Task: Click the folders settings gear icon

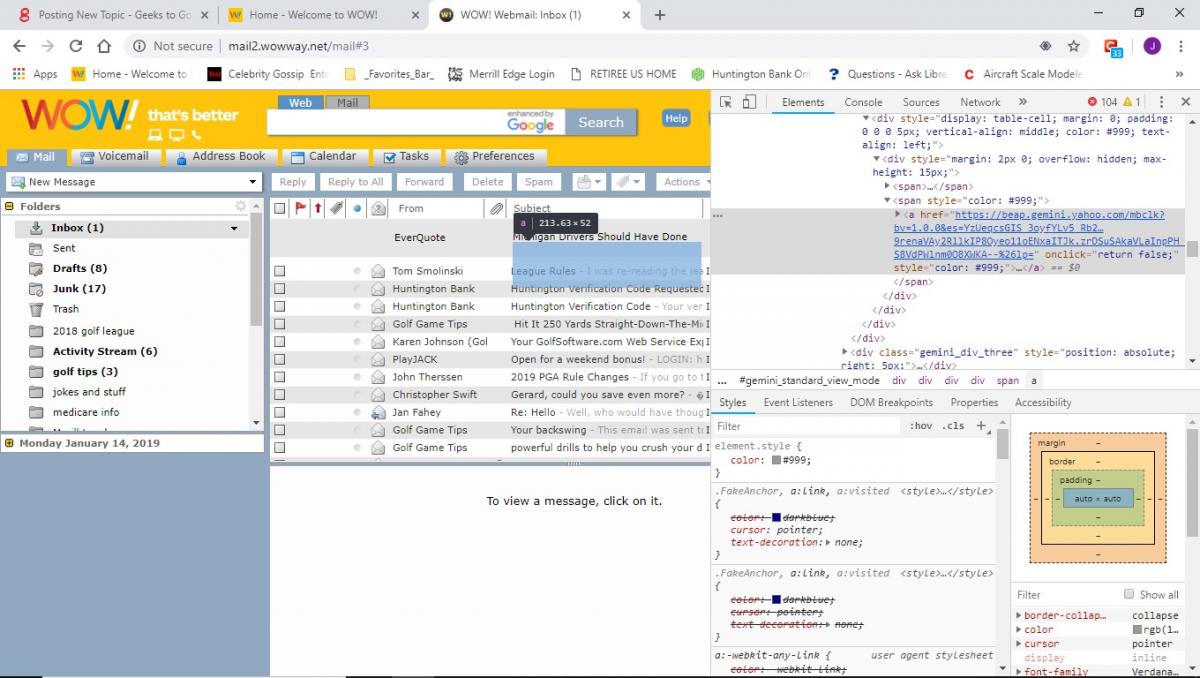Action: point(240,206)
